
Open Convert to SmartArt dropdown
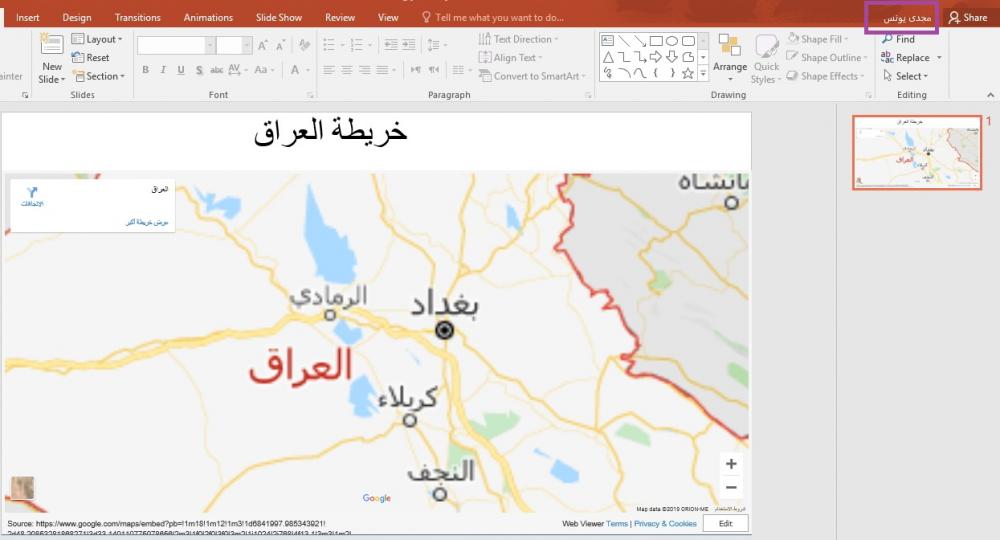(532, 76)
